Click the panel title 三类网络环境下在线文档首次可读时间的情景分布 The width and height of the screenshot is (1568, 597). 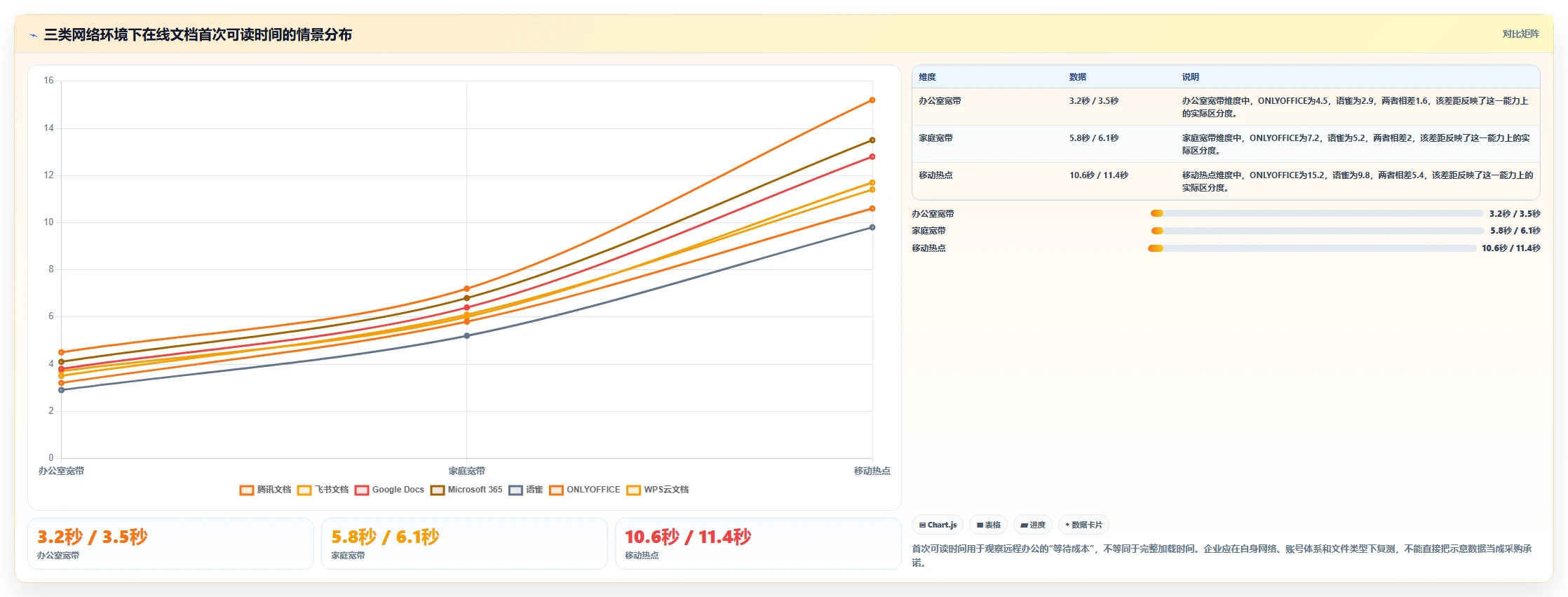pos(198,34)
